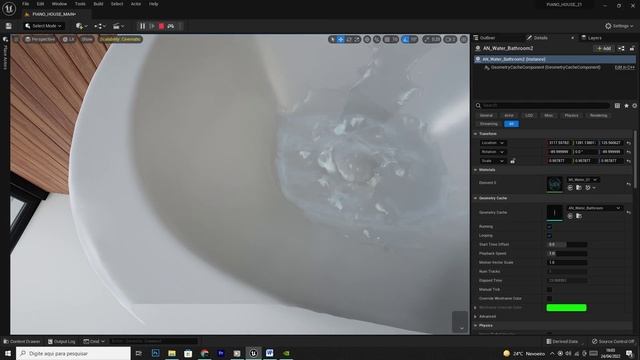Open the Rotation type dropdown
Viewport: 640px width, 360px height.
point(493,152)
